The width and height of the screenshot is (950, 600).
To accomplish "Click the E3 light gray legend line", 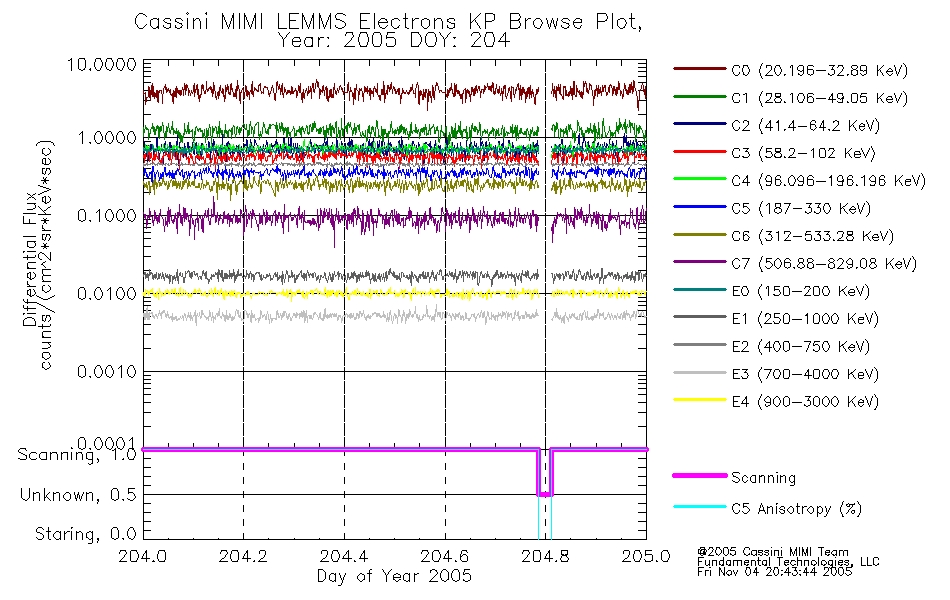I will tap(699, 372).
